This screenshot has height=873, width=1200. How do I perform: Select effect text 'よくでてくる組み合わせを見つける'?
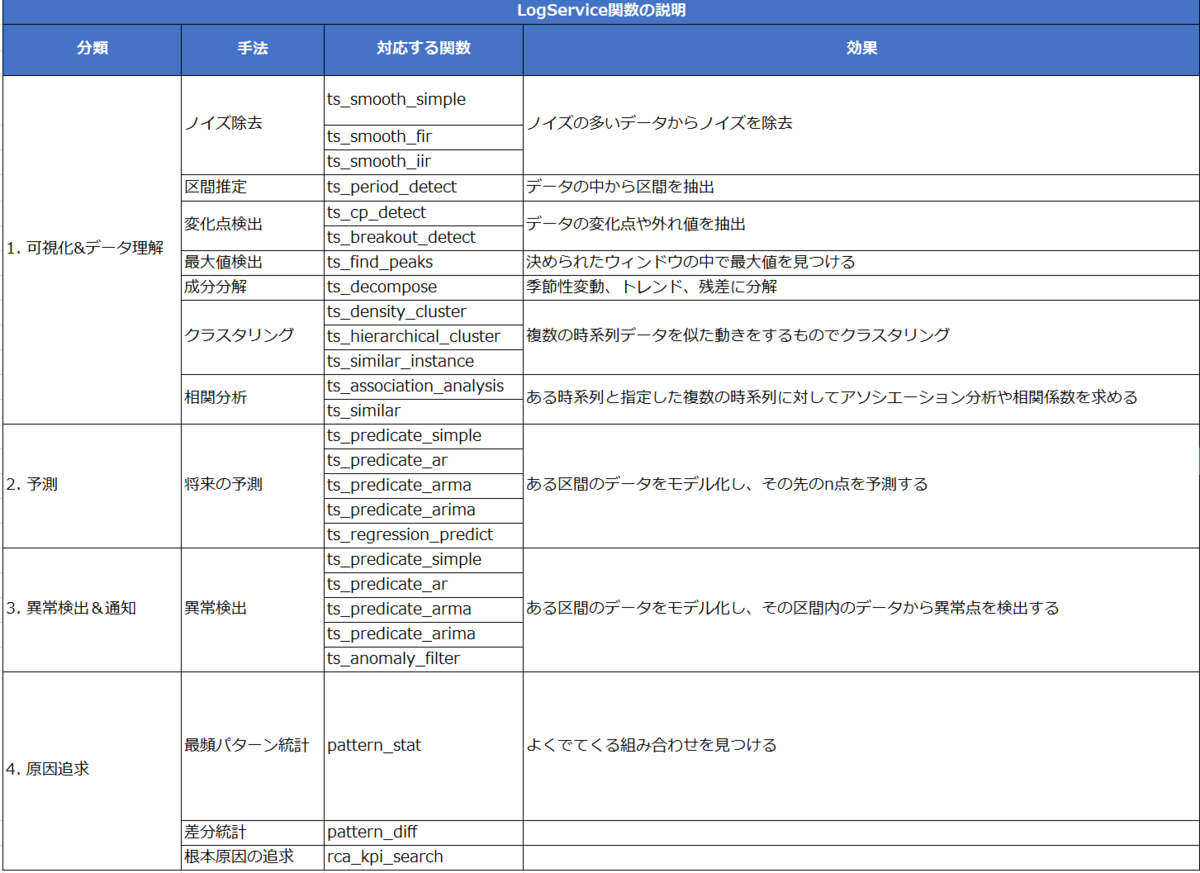pyautogui.click(x=652, y=746)
